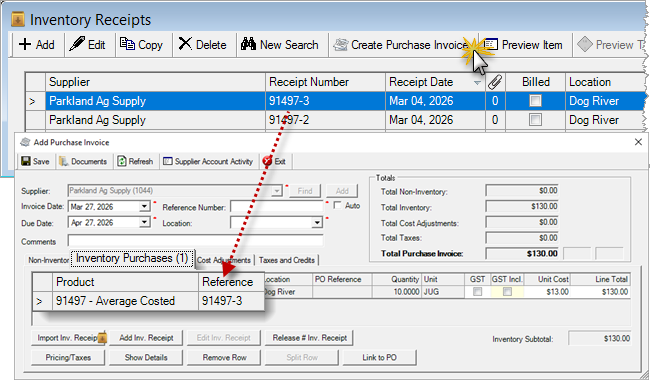Viewport: 650px width, 380px height.
Task: Click the Unit Cost cell $13.00
Action: [547, 292]
